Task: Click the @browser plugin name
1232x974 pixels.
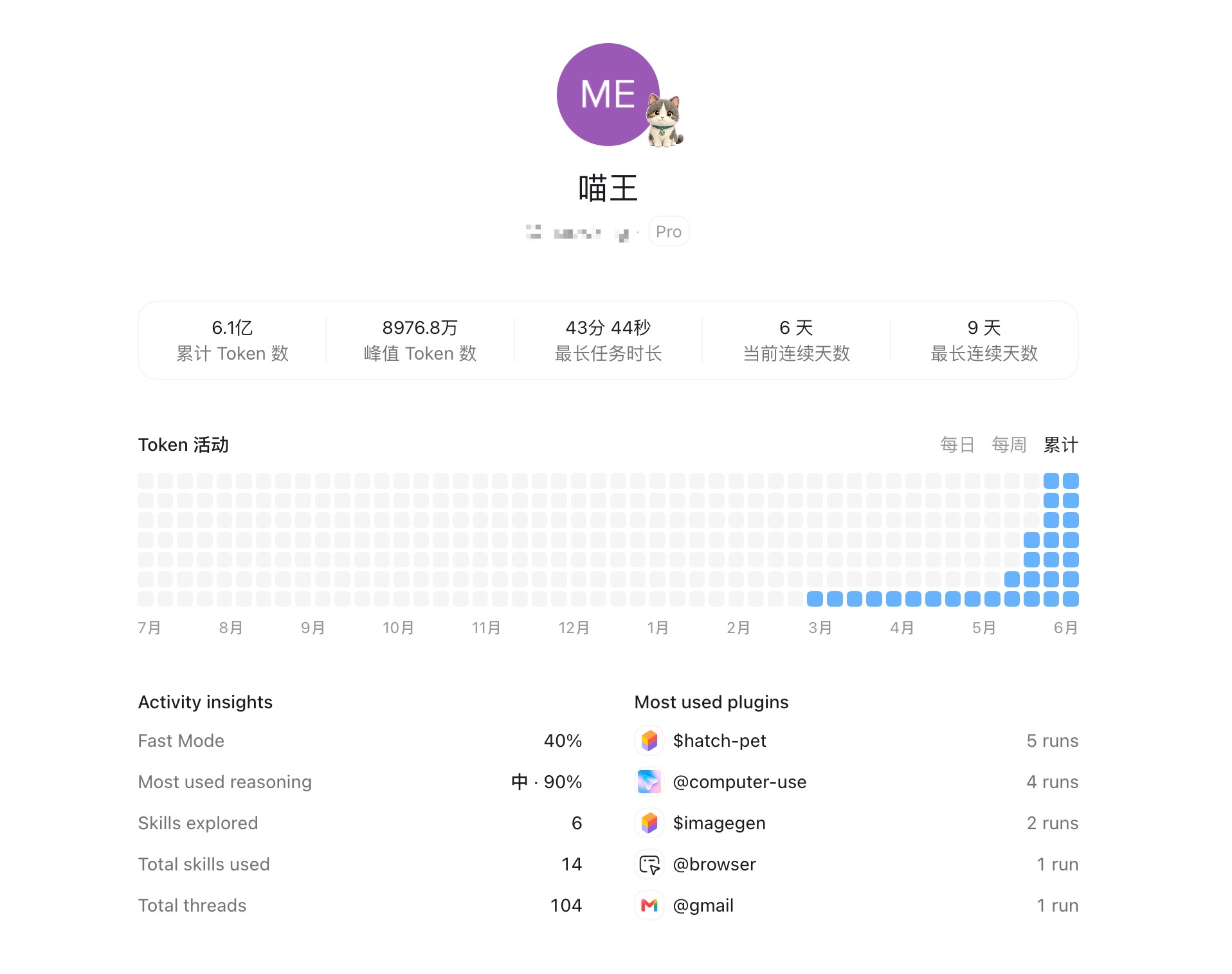Action: pos(714,864)
